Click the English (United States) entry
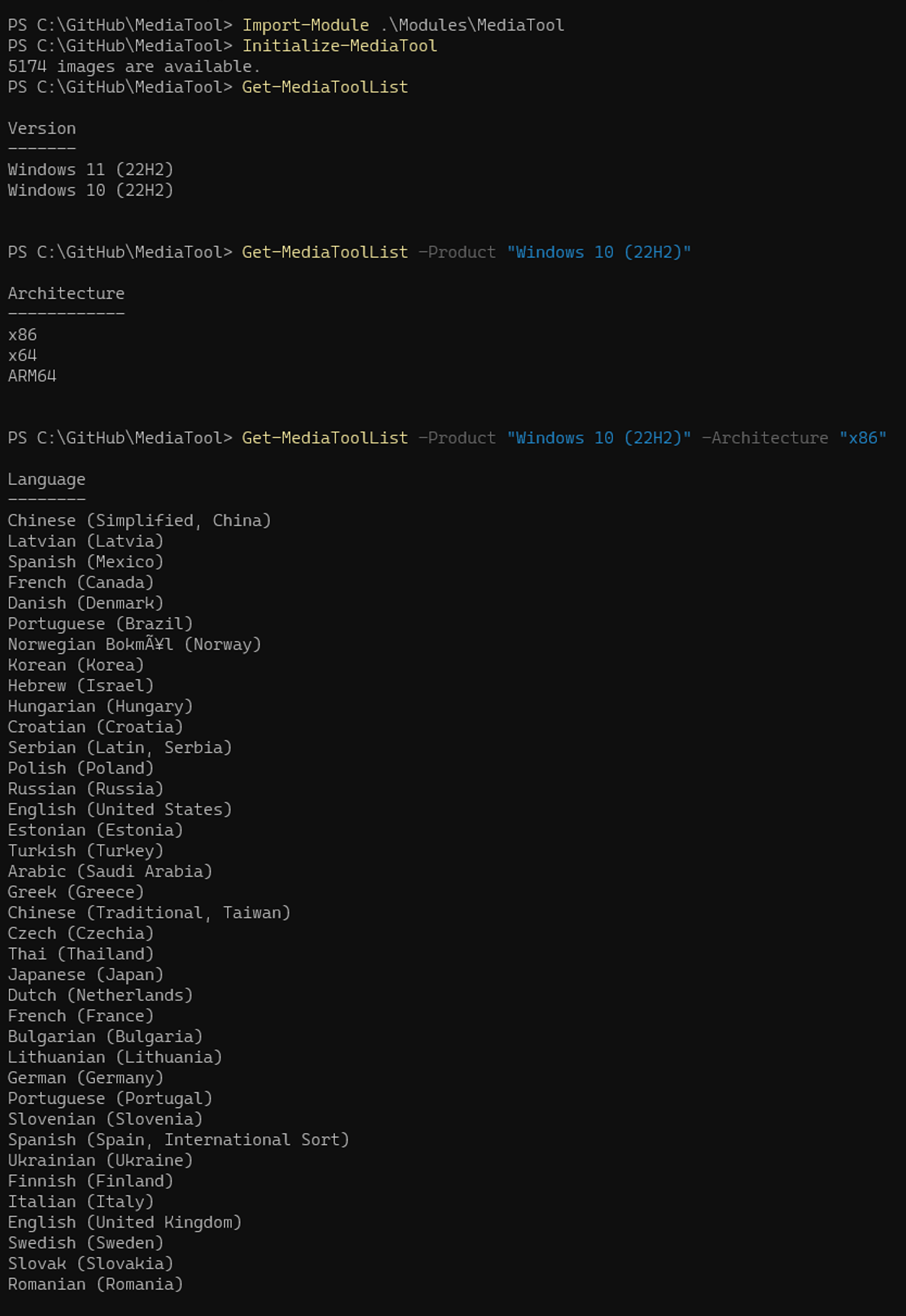906x1316 pixels. [120, 810]
